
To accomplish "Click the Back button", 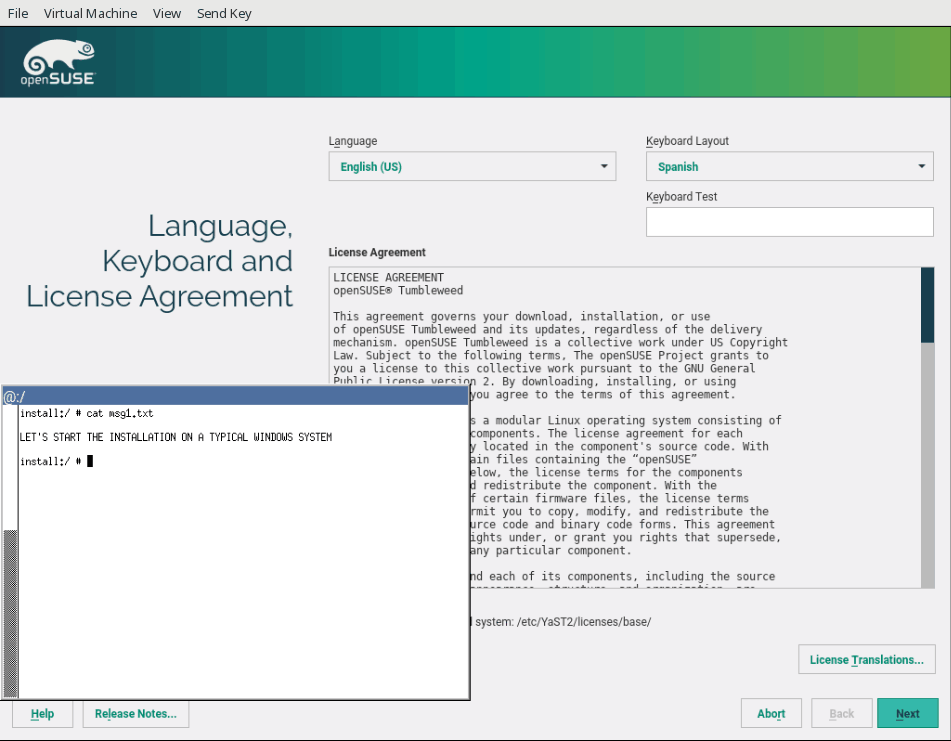I will 842,714.
